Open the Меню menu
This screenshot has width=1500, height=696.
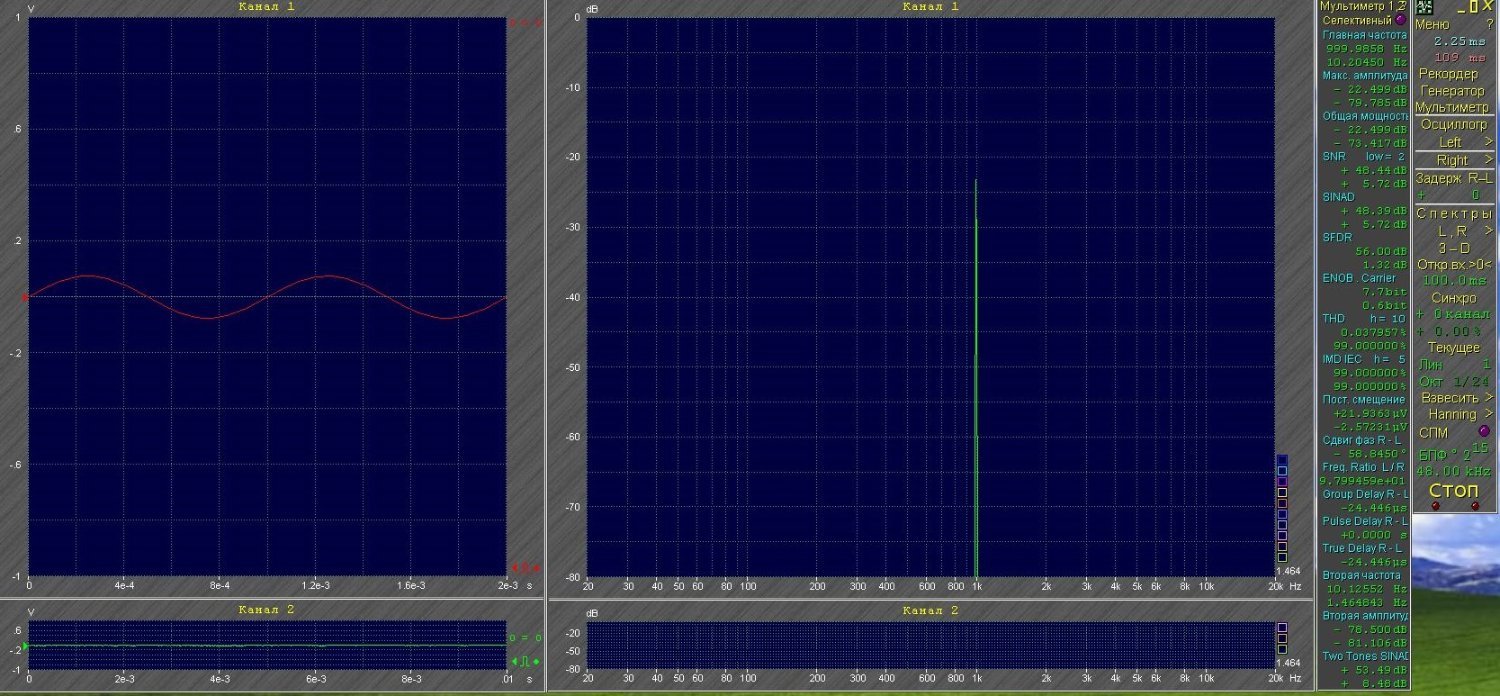(1431, 24)
